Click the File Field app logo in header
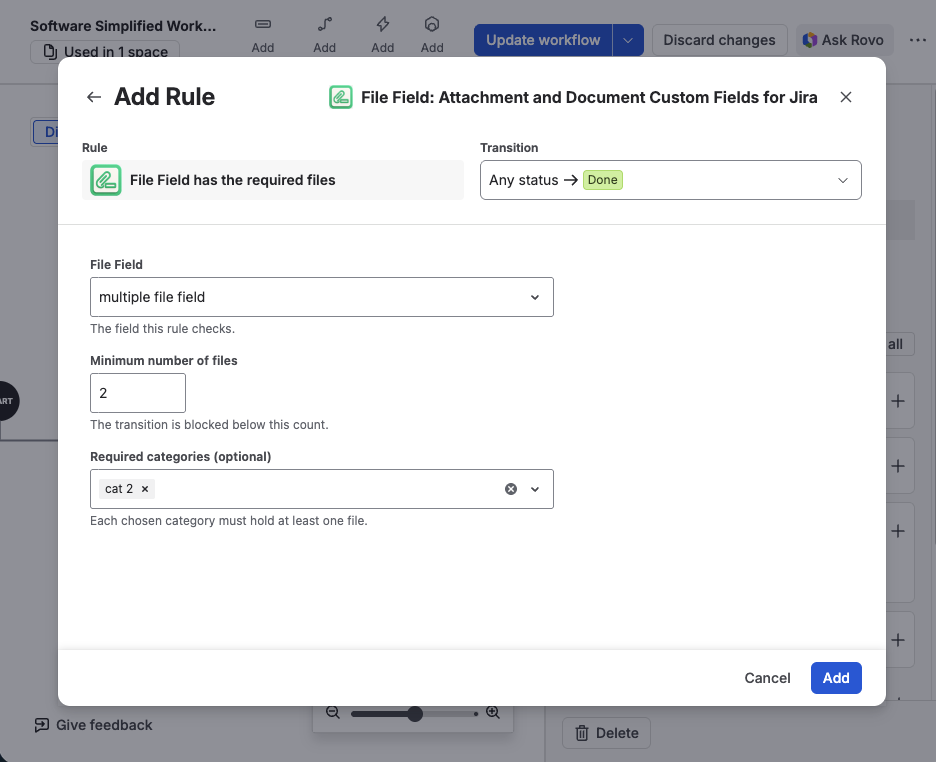 (x=340, y=97)
